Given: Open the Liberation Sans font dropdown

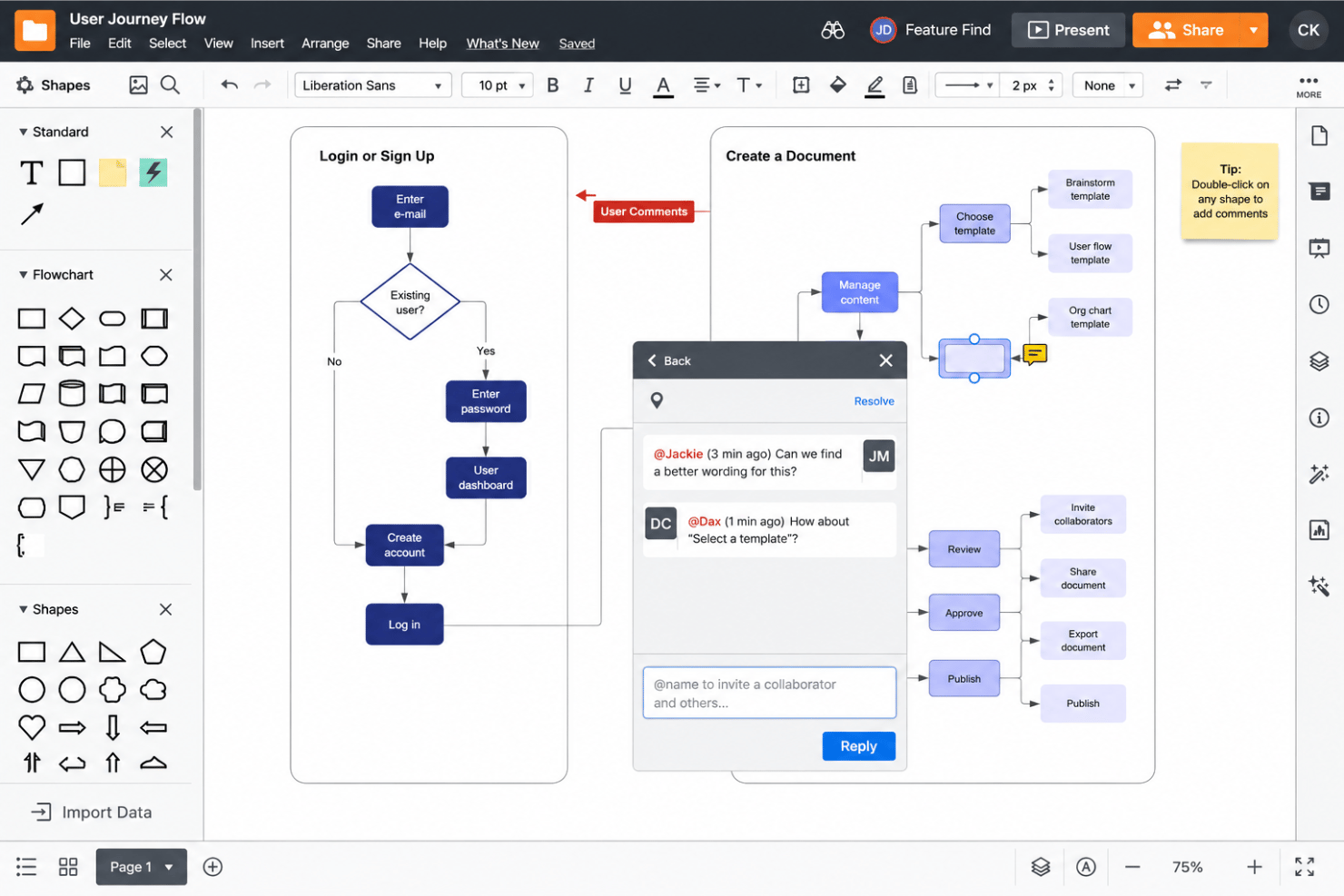Looking at the screenshot, I should coord(373,85).
